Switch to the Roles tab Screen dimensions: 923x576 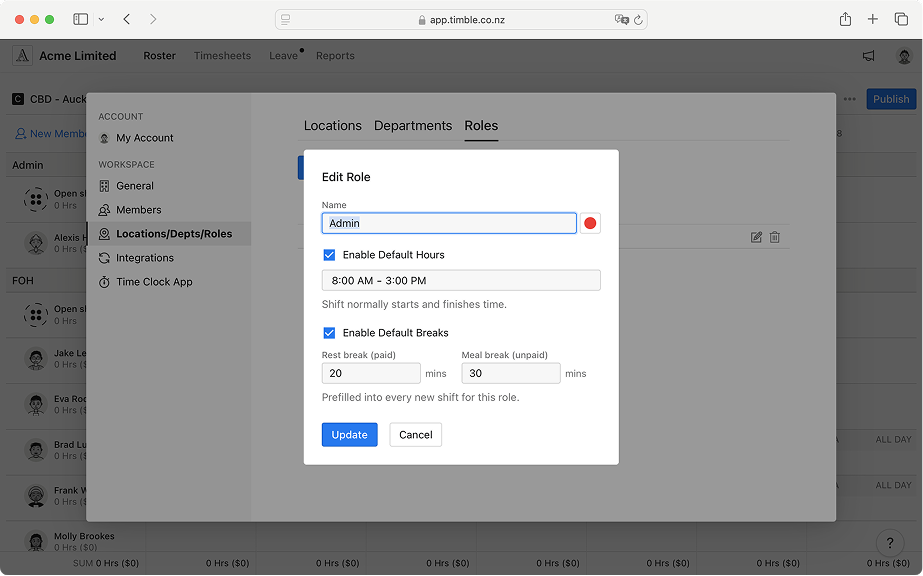[x=481, y=126]
